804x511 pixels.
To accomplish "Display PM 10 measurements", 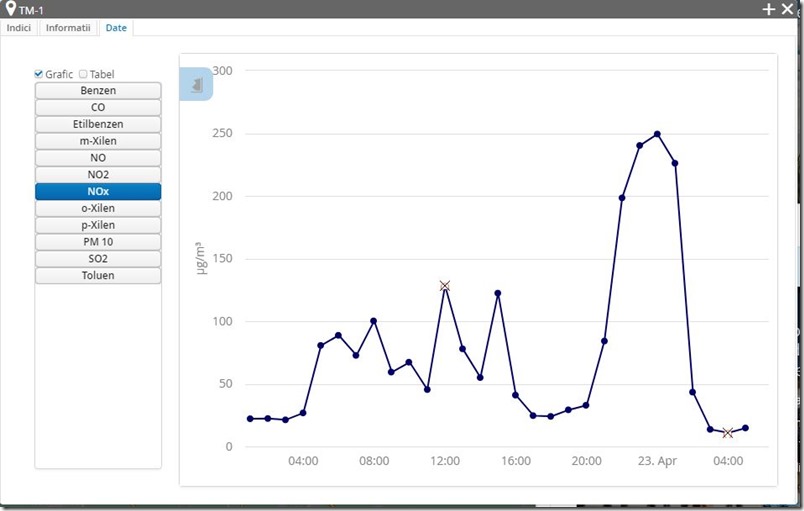I will [98, 242].
